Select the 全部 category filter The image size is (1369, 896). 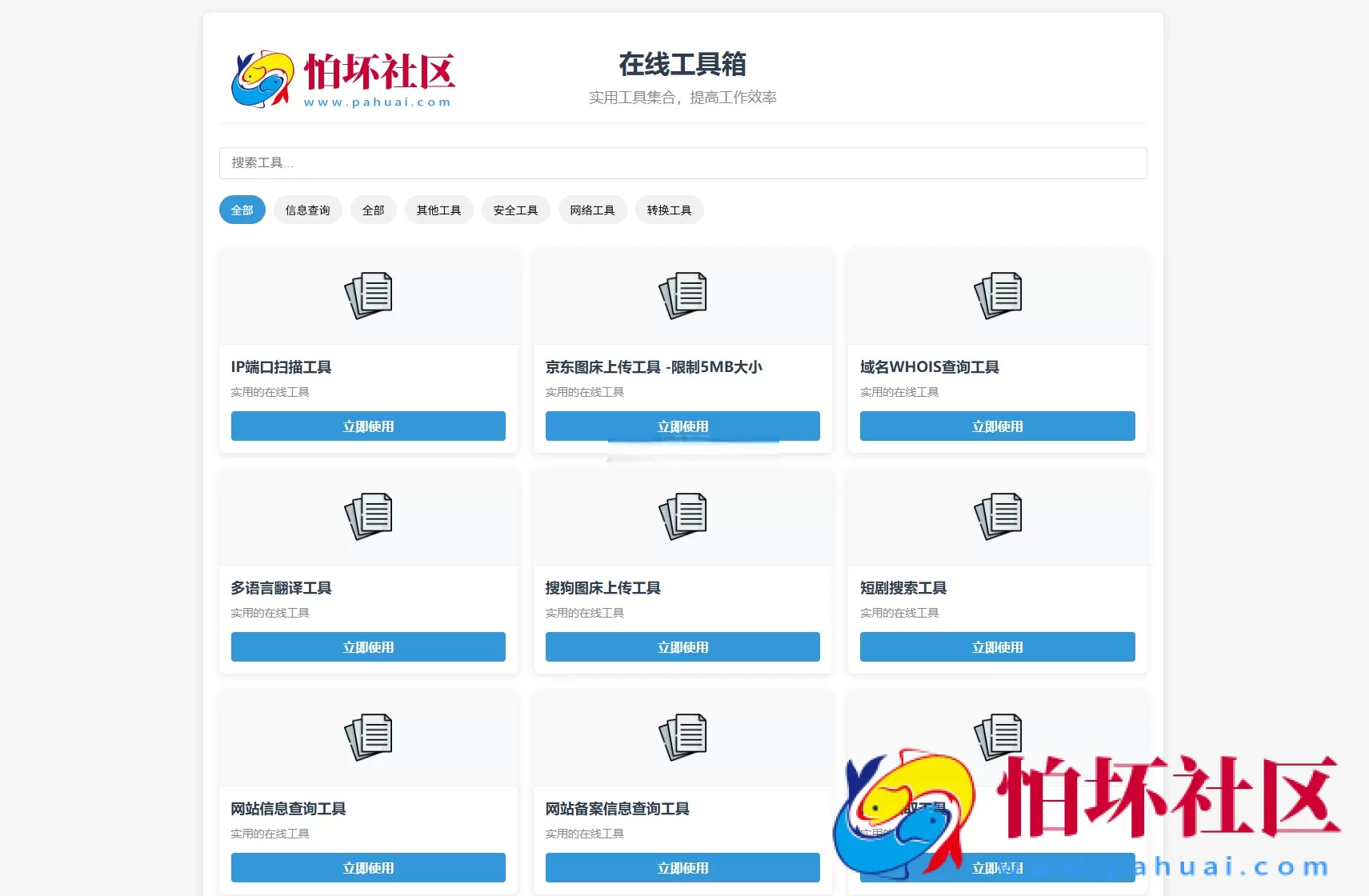pos(242,210)
